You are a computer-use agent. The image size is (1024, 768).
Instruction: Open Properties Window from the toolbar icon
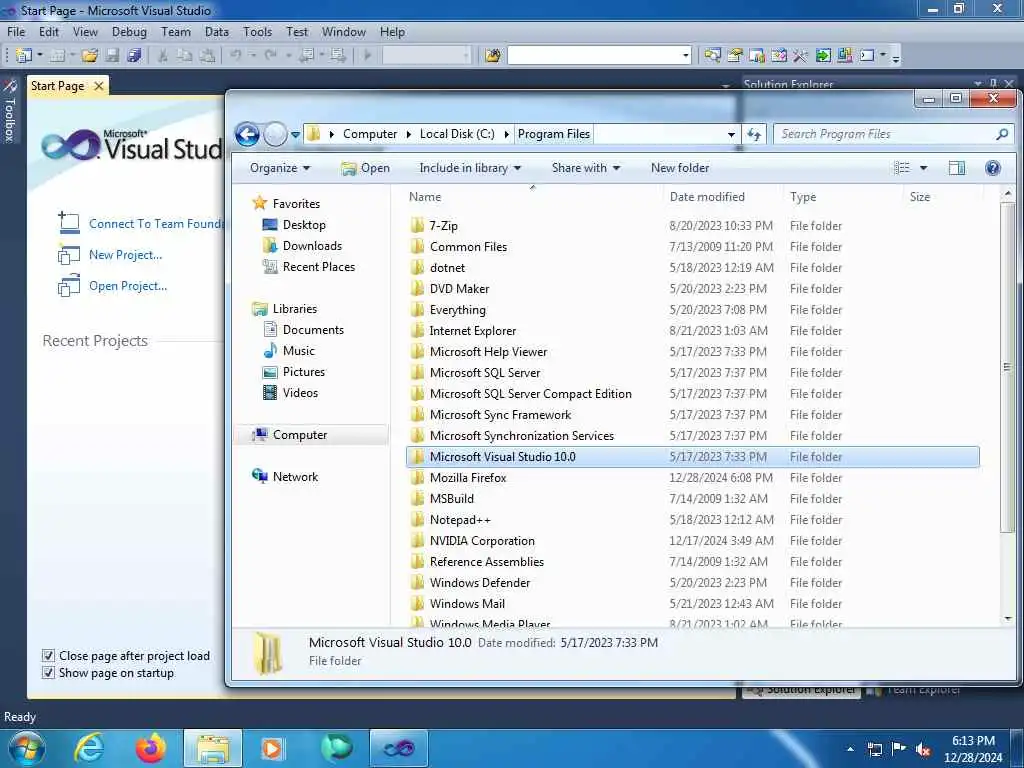[x=735, y=56]
